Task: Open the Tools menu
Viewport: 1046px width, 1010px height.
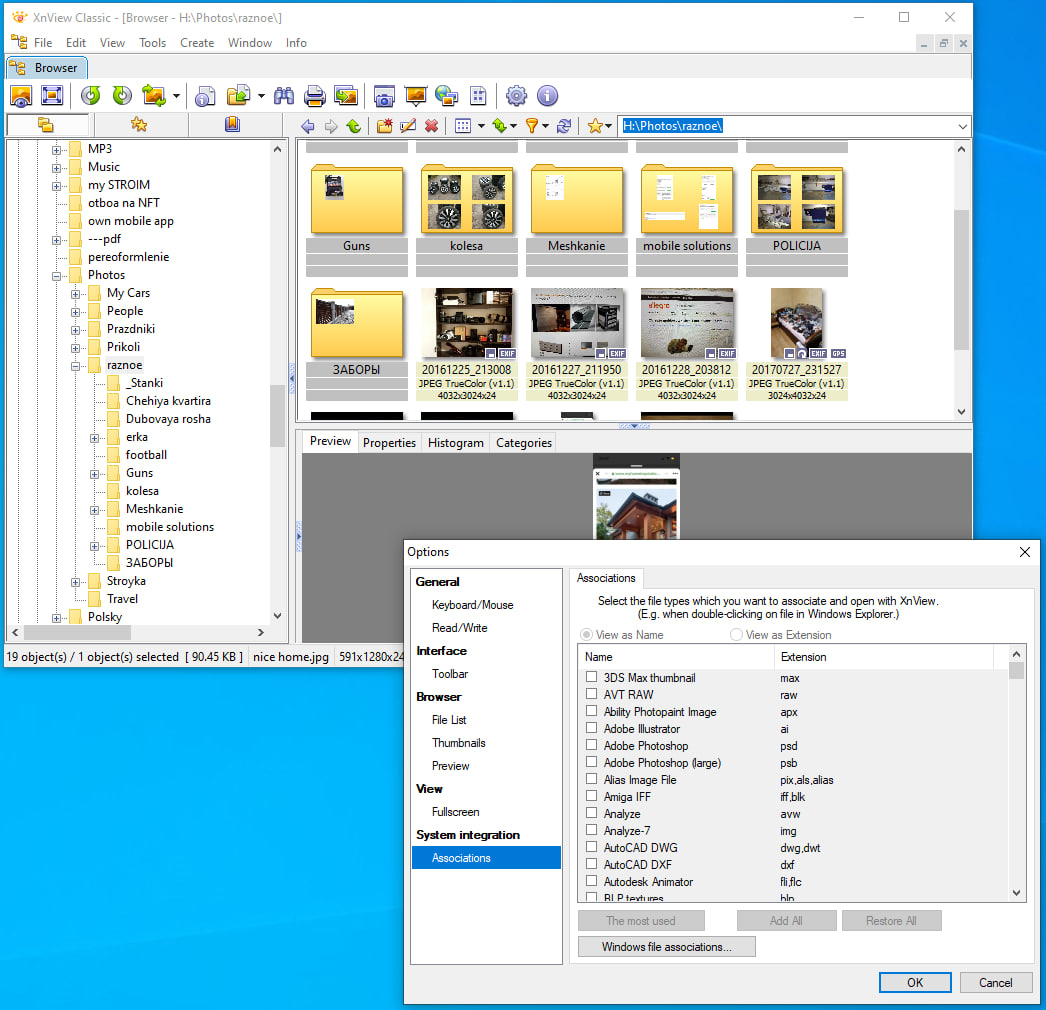Action: tap(153, 43)
